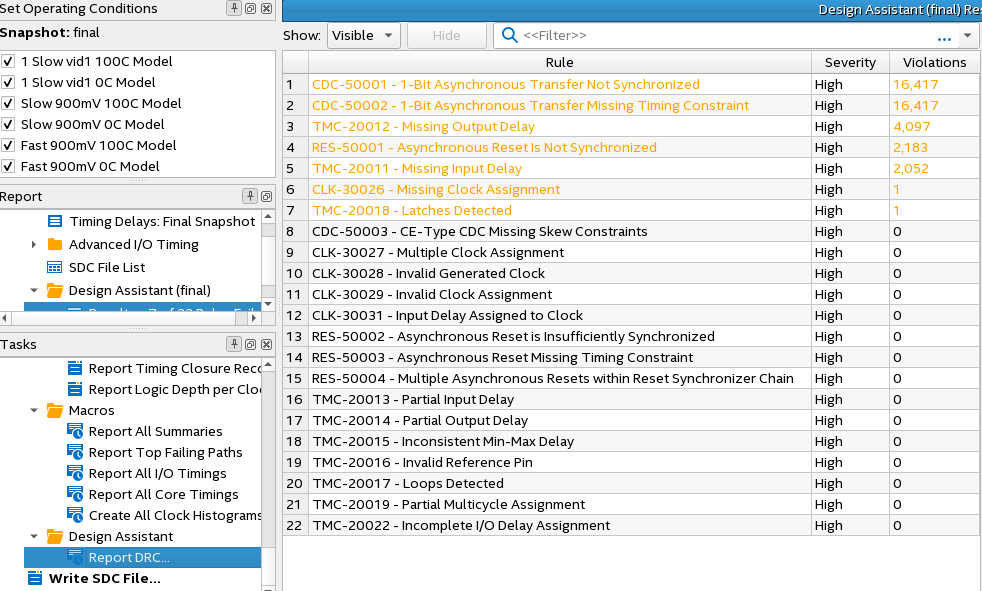The width and height of the screenshot is (982, 591).
Task: Click the Macros folder icon
Action: pyautogui.click(x=55, y=410)
